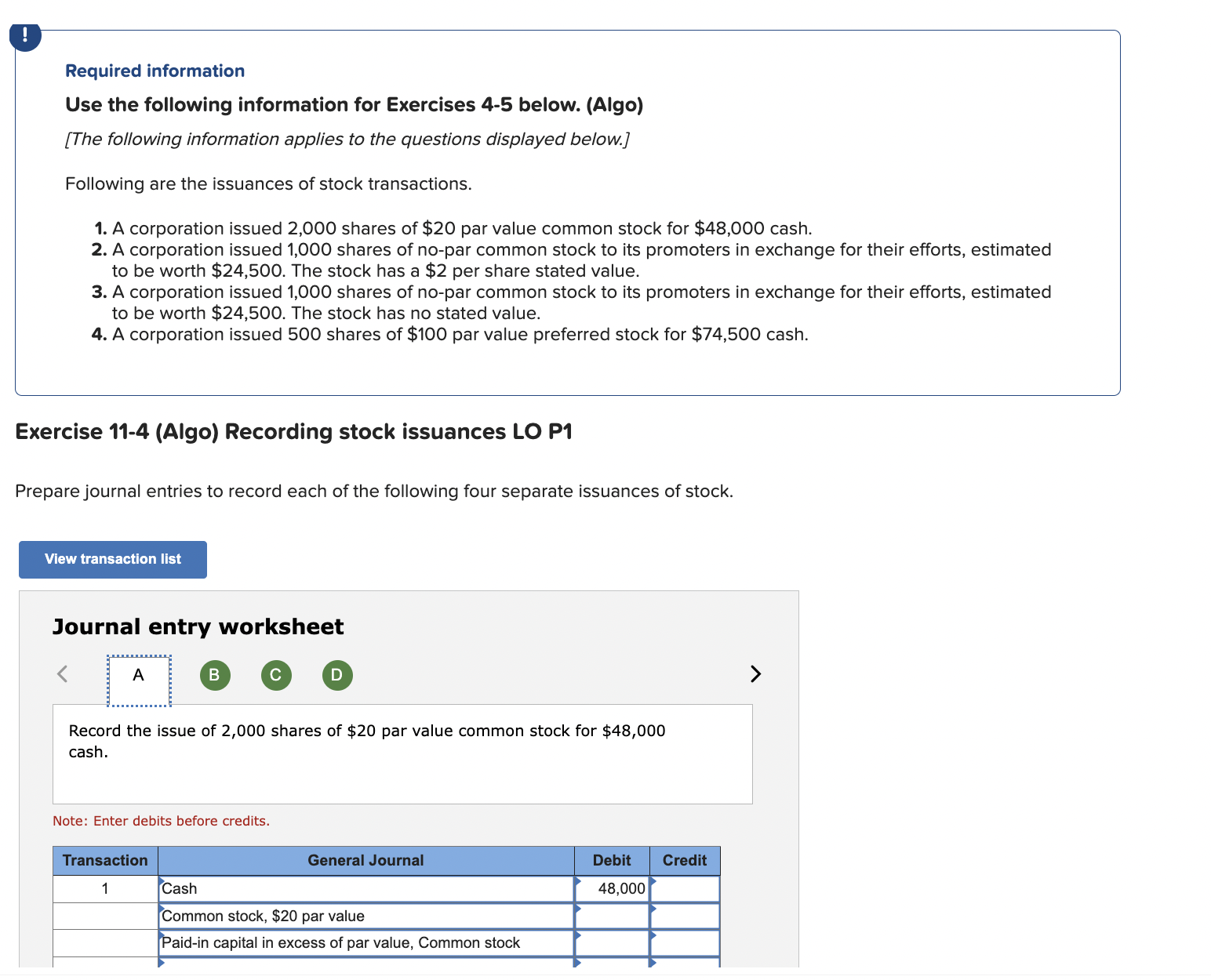
Task: Click debit cell for Common stock row
Action: click(612, 916)
